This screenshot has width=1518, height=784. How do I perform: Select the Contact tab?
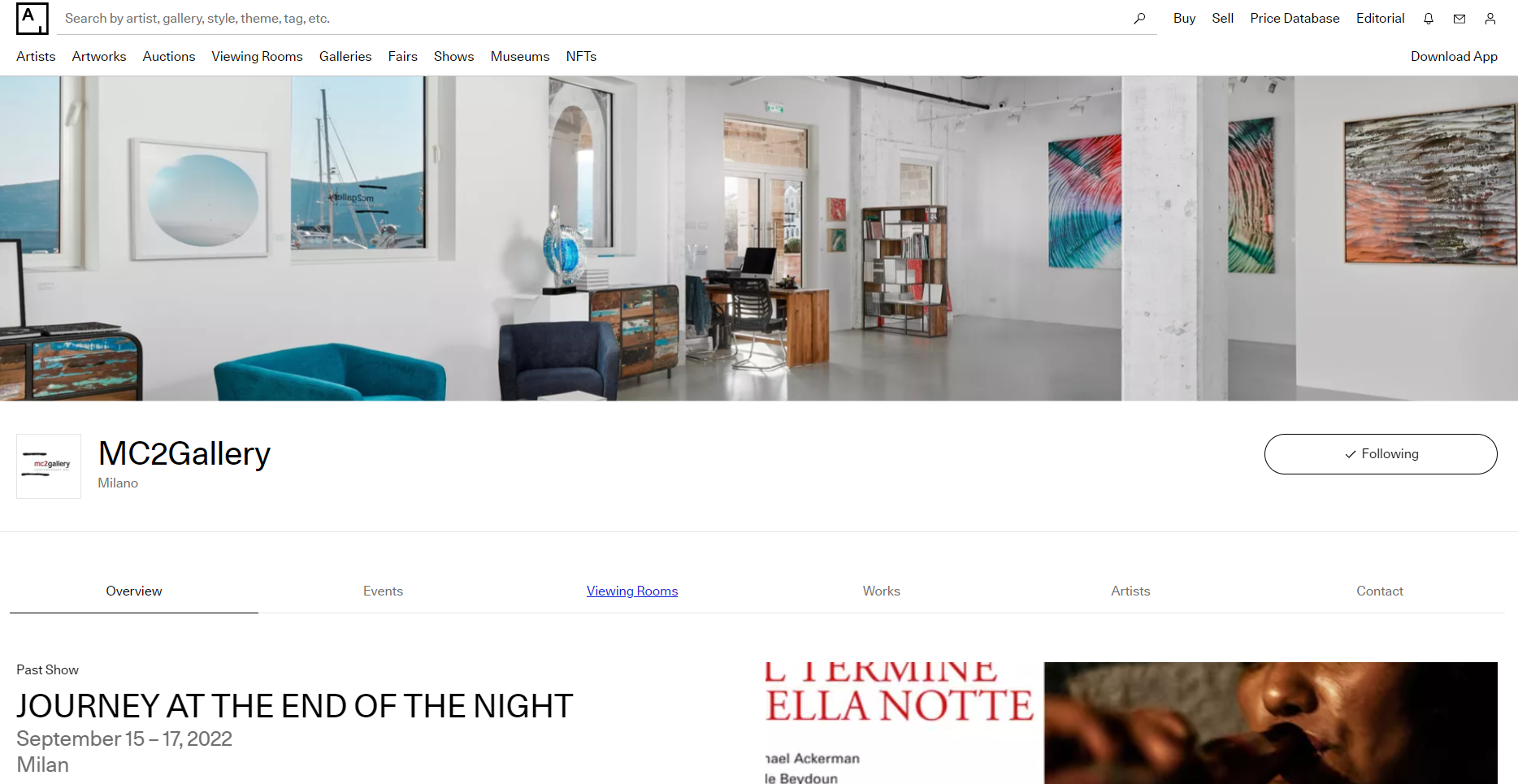[x=1379, y=591]
